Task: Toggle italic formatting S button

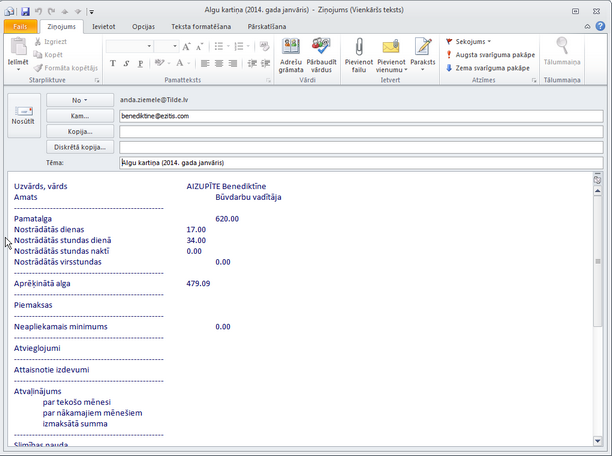Action: (126, 63)
